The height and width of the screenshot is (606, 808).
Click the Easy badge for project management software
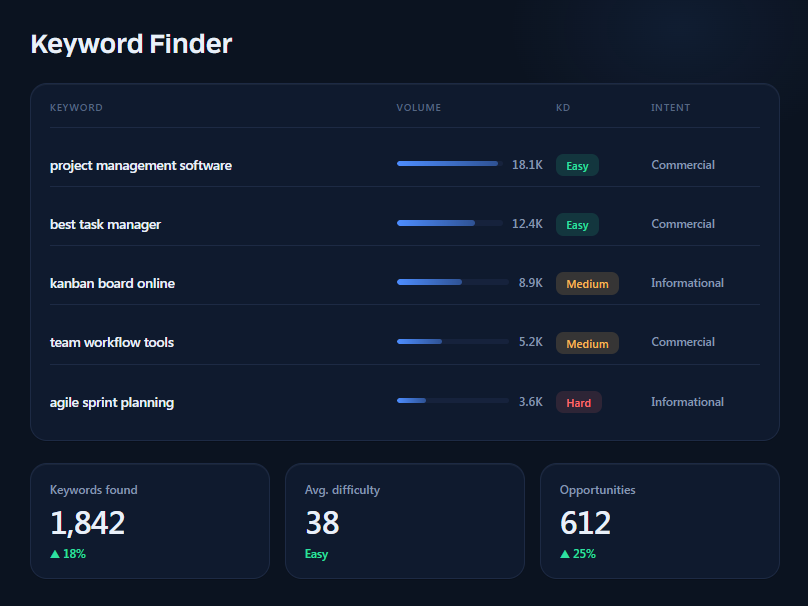pyautogui.click(x=577, y=165)
